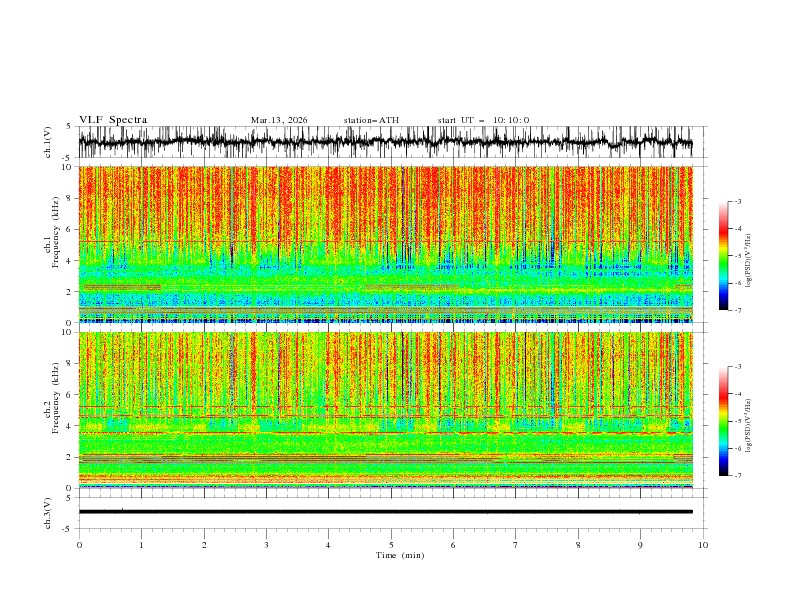Click the ch.2 colorbar log(PSD) label
792x612 pixels.
point(749,426)
